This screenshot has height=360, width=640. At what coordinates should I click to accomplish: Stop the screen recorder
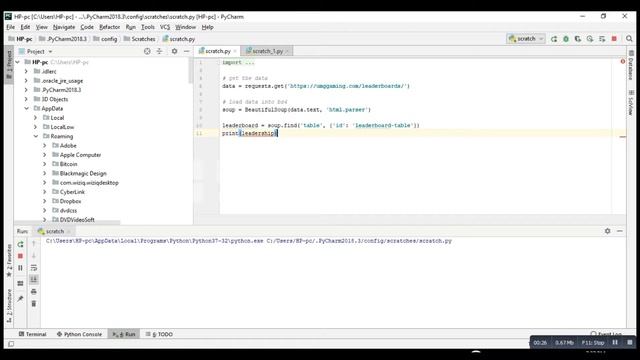629,342
